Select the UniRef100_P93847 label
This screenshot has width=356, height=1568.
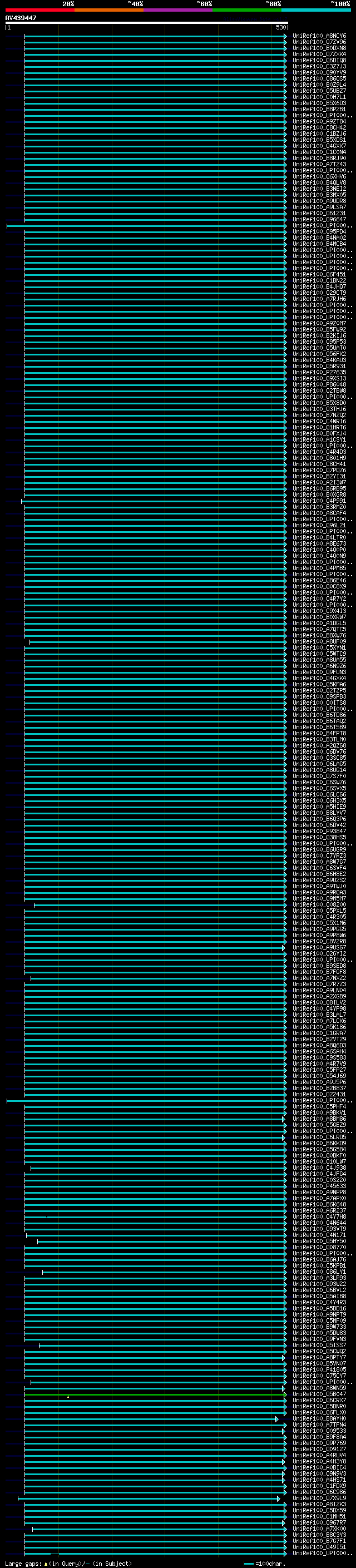coord(319,832)
